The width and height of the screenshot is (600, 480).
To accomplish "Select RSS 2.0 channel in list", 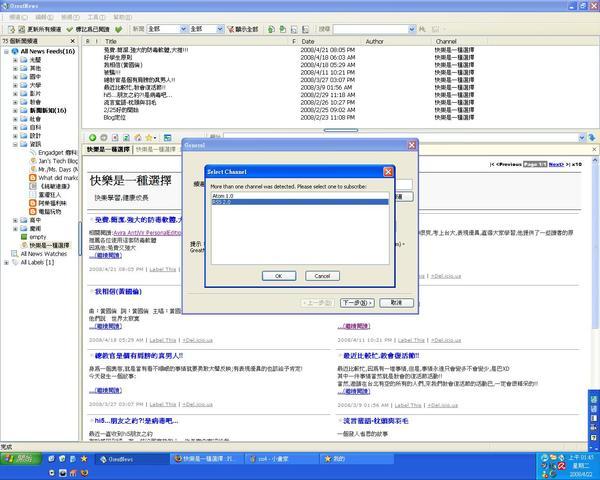I will pyautogui.click(x=300, y=202).
